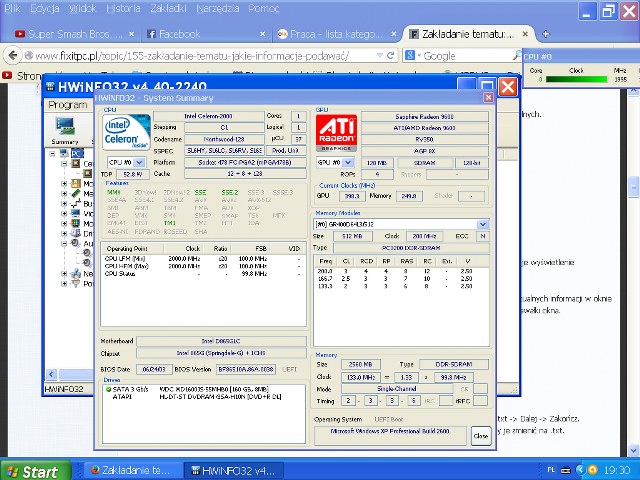
Task: Click the PL language indicator
Action: 551,470
